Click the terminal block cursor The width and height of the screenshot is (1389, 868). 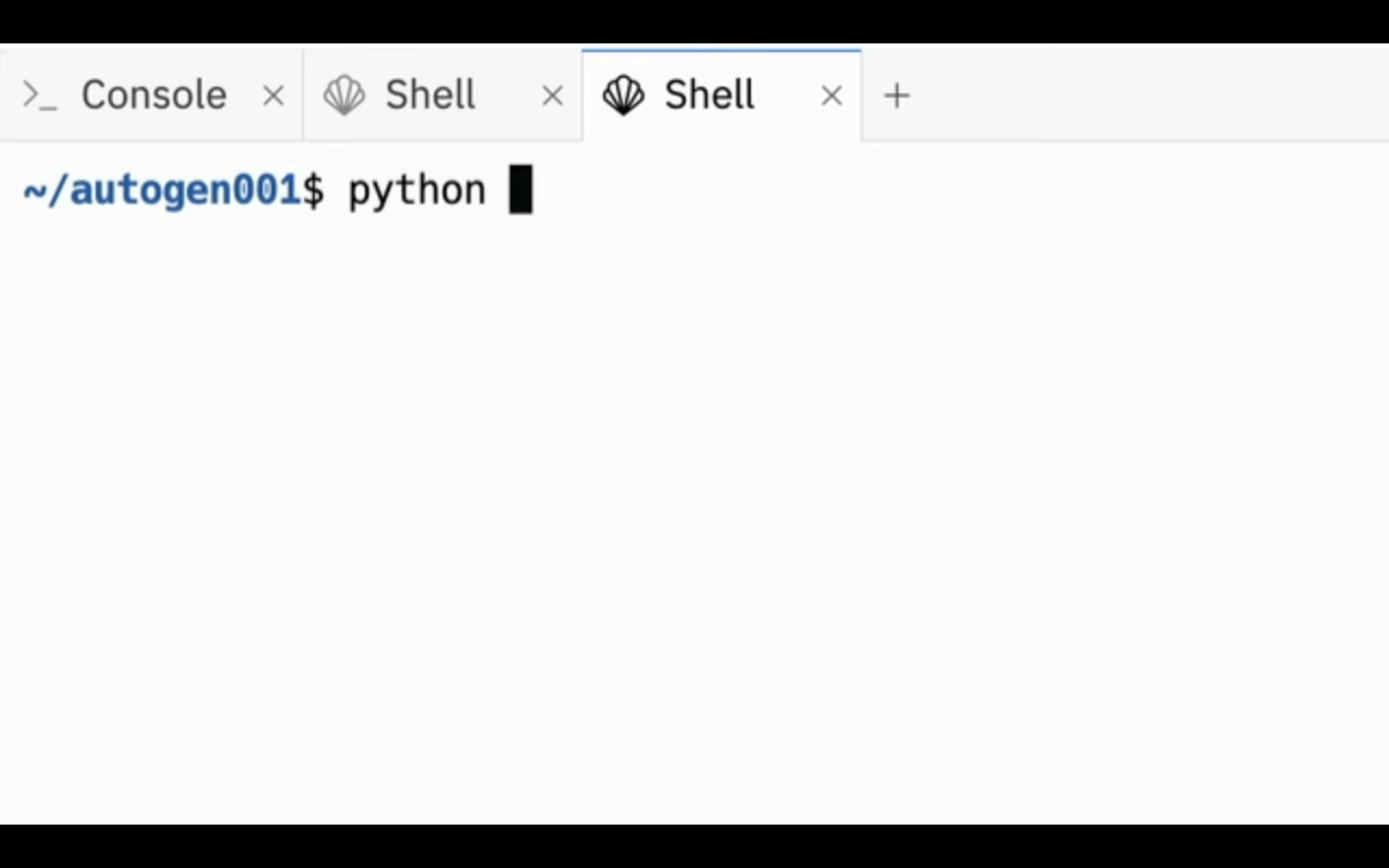520,190
